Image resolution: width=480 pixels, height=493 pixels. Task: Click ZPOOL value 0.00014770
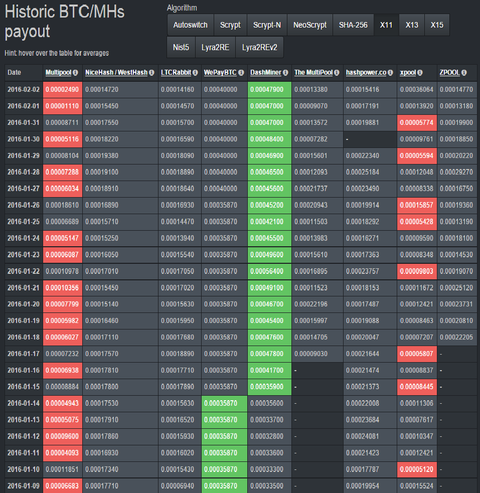point(456,90)
